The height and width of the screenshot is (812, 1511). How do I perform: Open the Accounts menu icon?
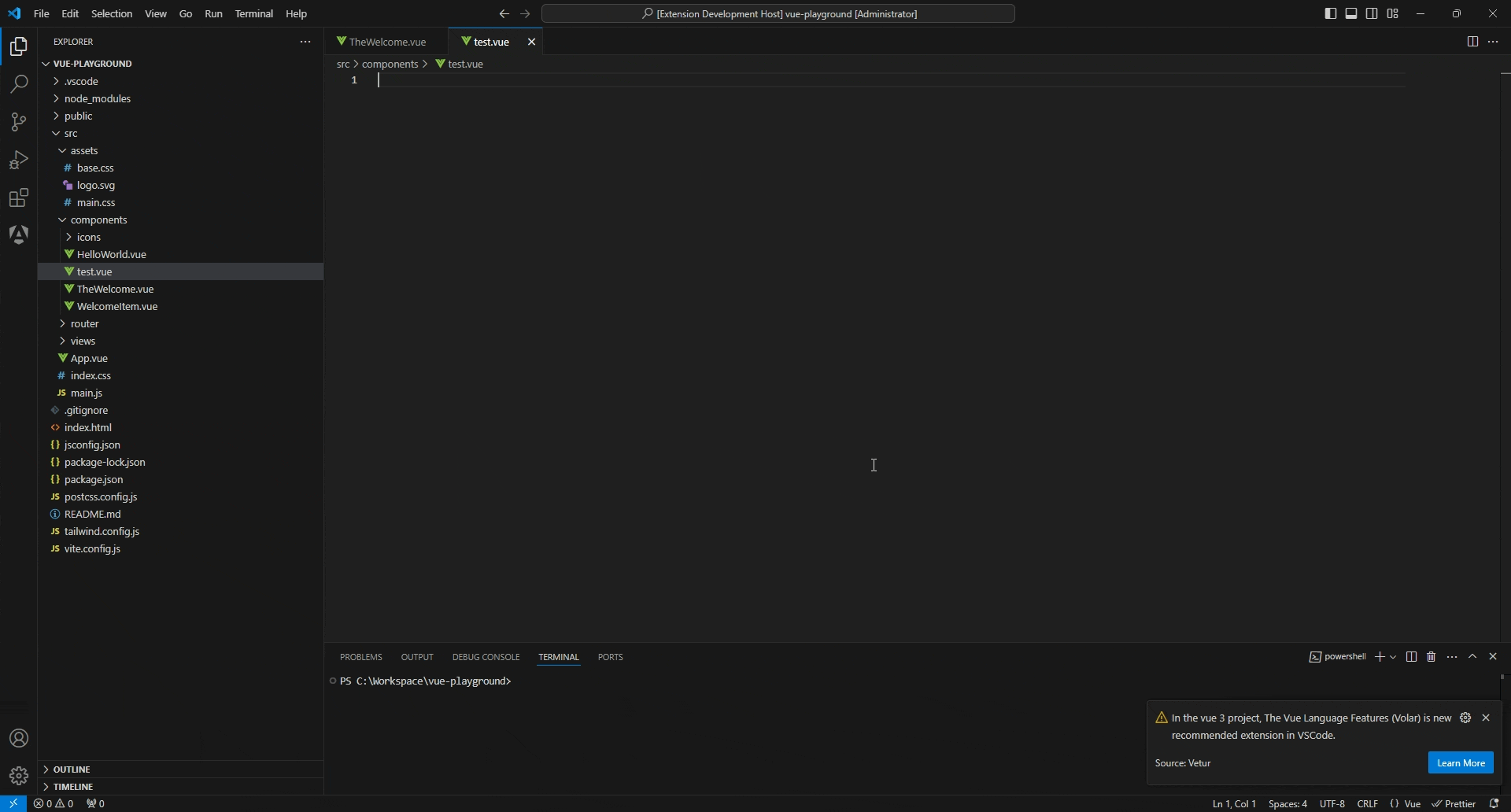point(19,739)
